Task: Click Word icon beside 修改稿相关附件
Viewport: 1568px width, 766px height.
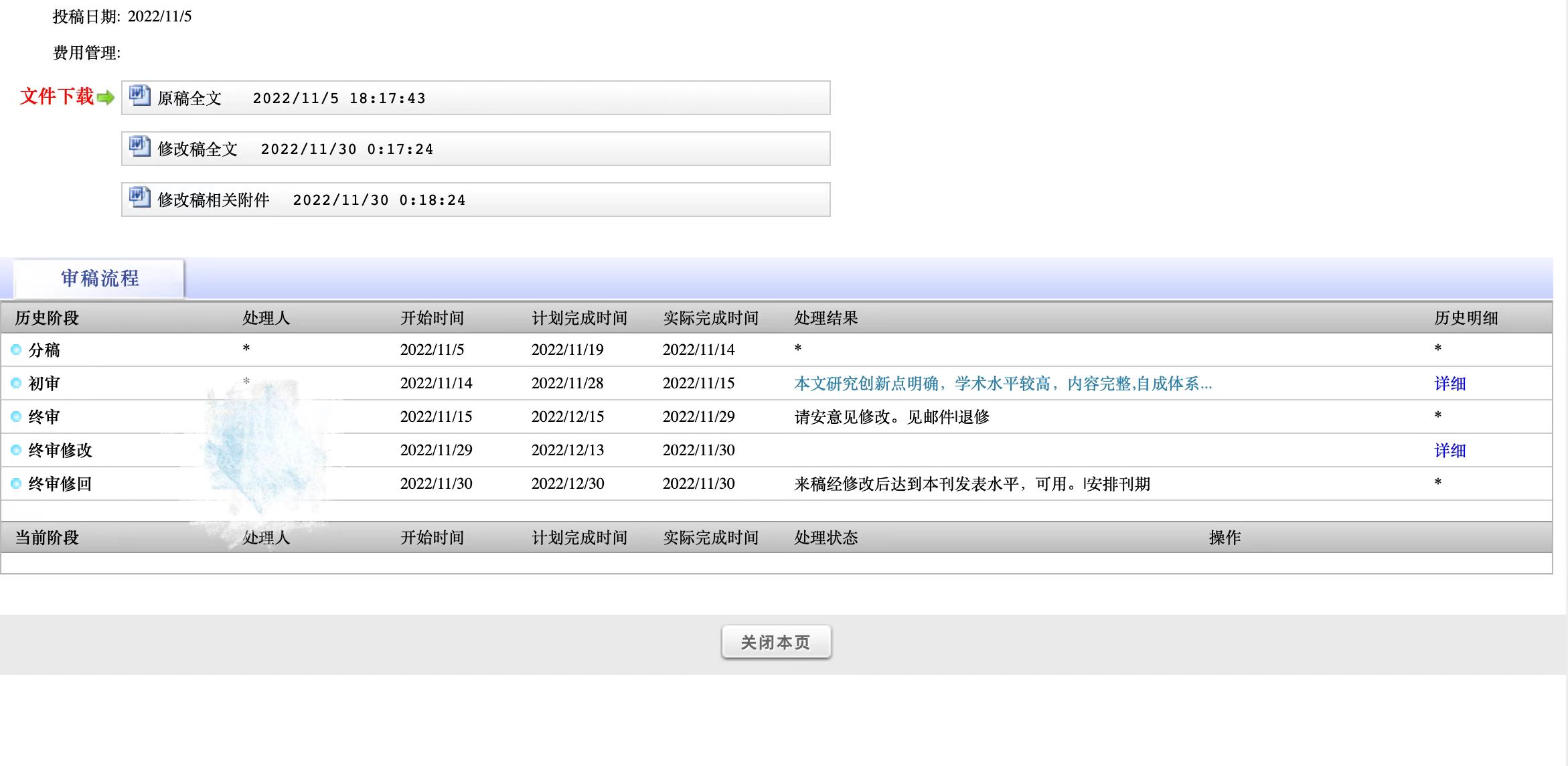Action: click(139, 198)
